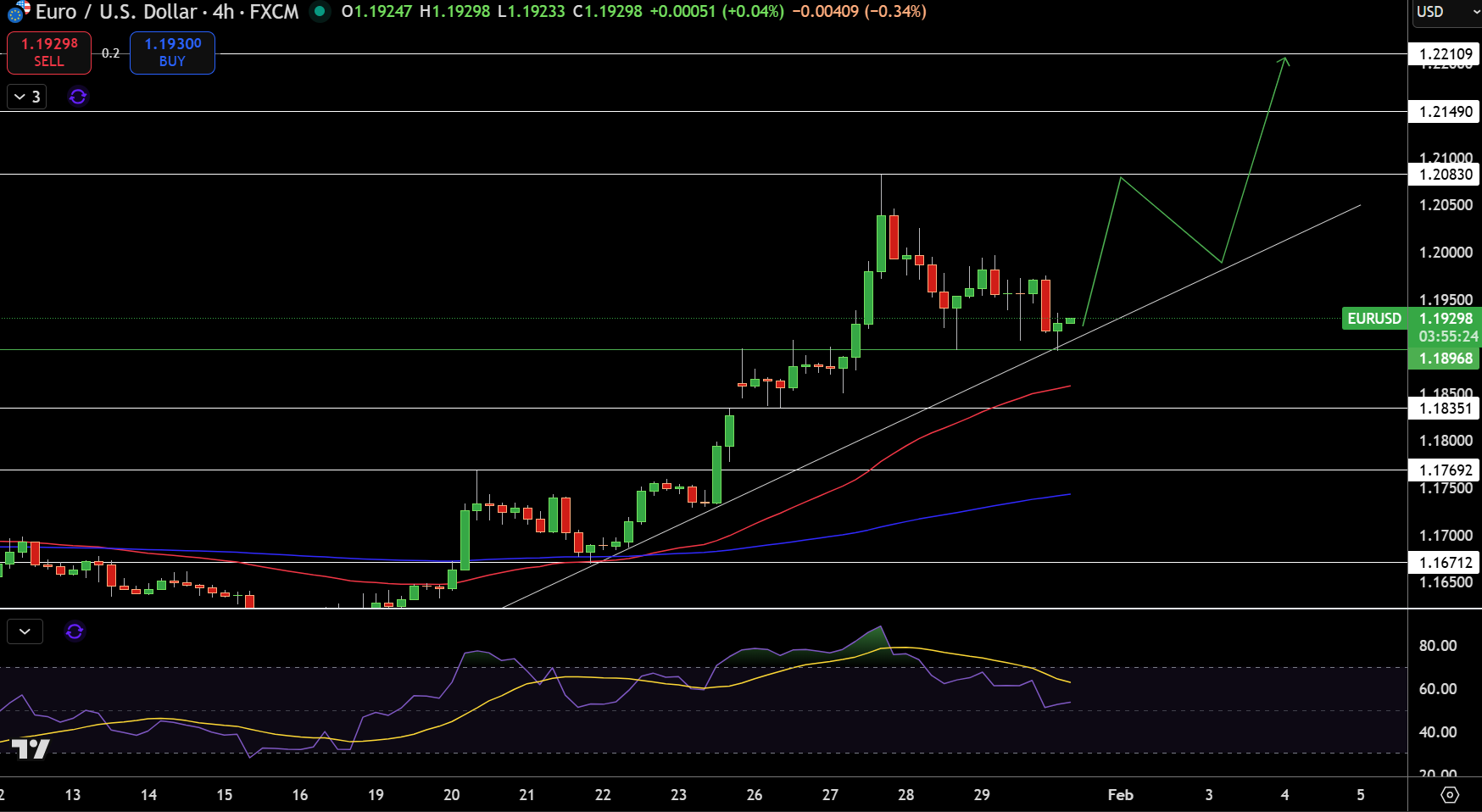Select the 1.17692 price level label

[1445, 470]
